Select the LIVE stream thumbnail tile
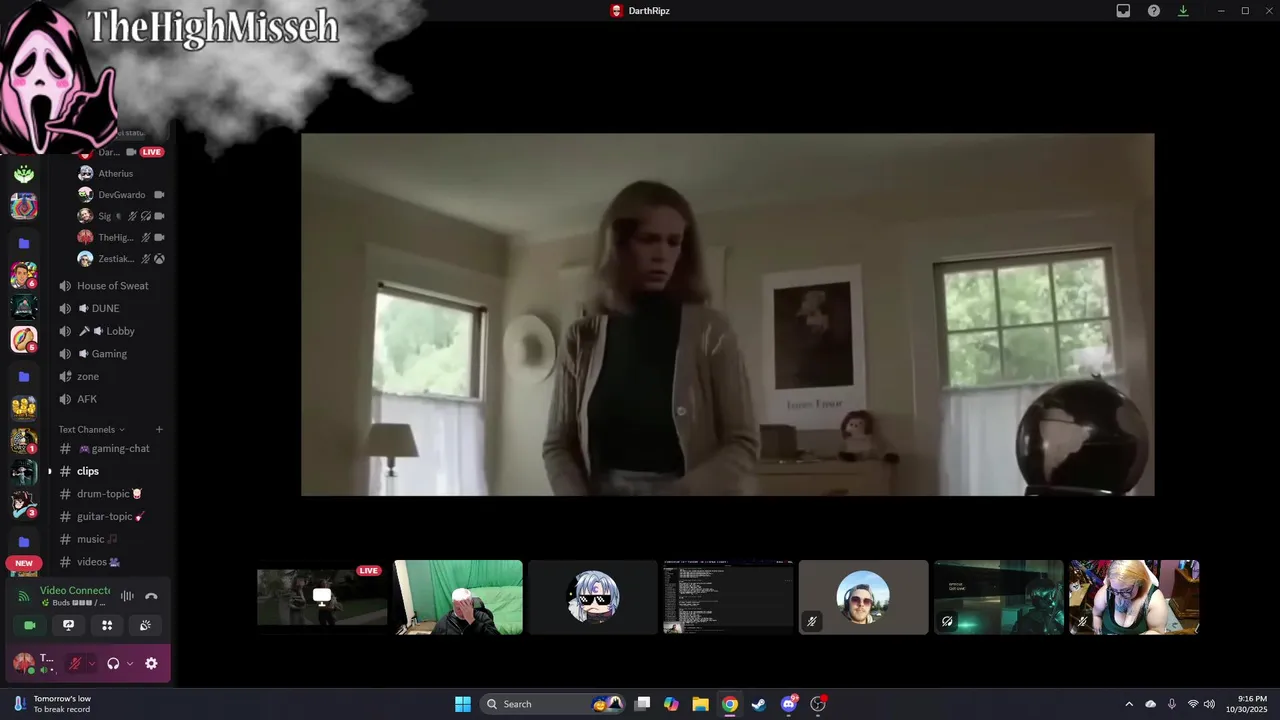This screenshot has height=720, width=1280. click(x=322, y=597)
